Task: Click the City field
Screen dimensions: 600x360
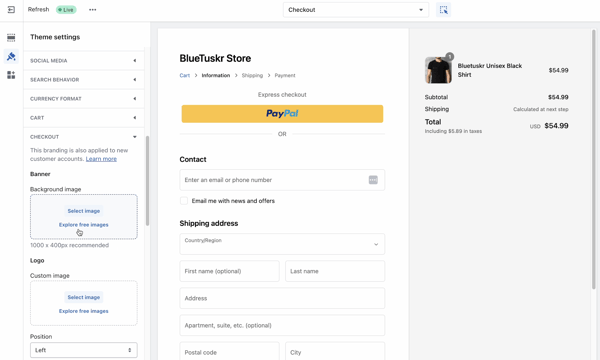Action: (x=335, y=351)
